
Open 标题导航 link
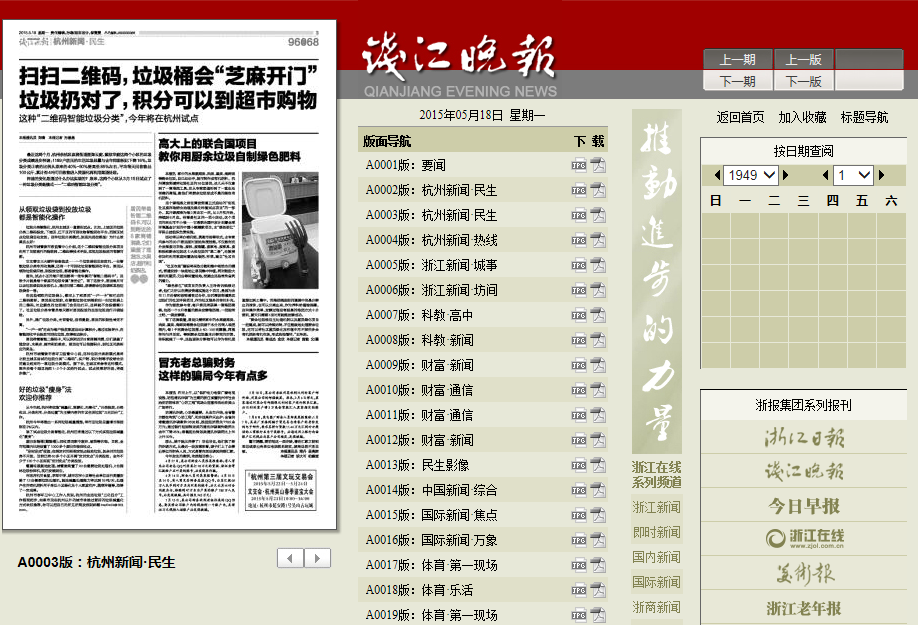coord(864,118)
